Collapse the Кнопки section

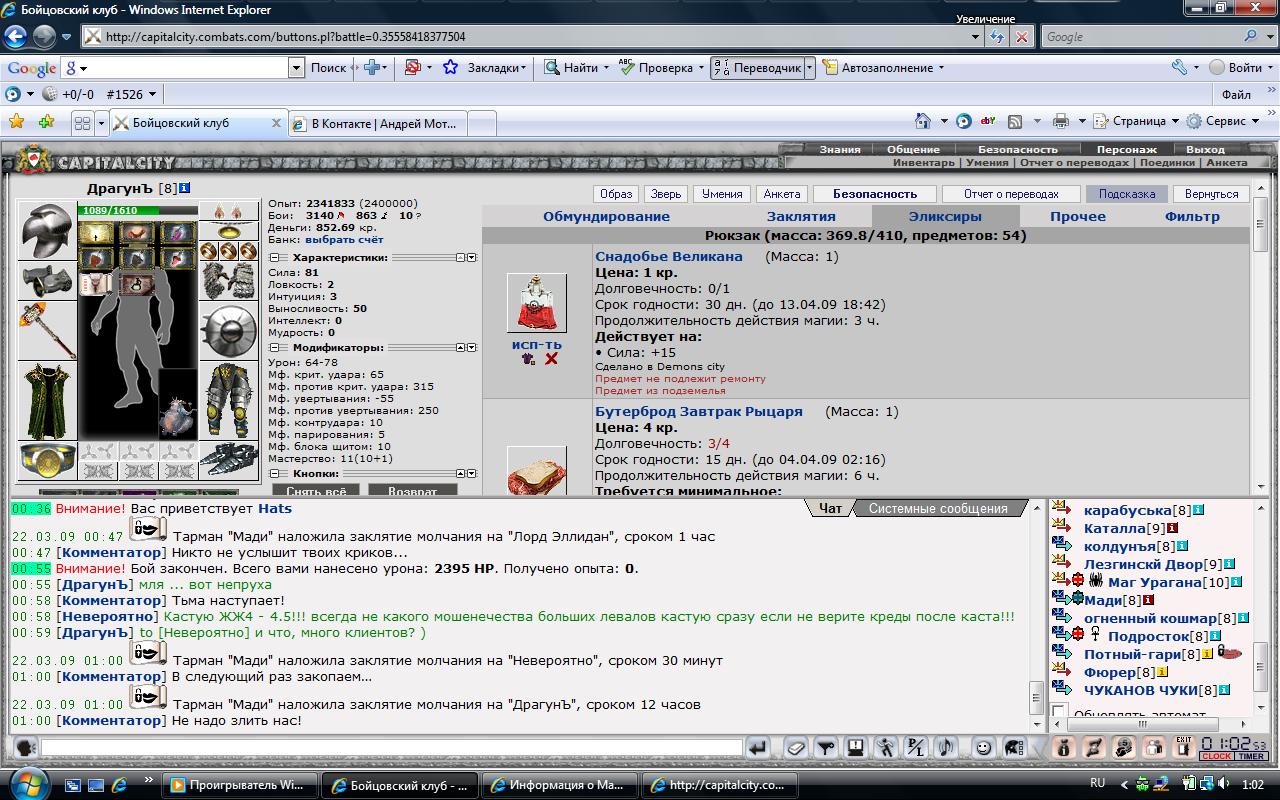[275, 474]
